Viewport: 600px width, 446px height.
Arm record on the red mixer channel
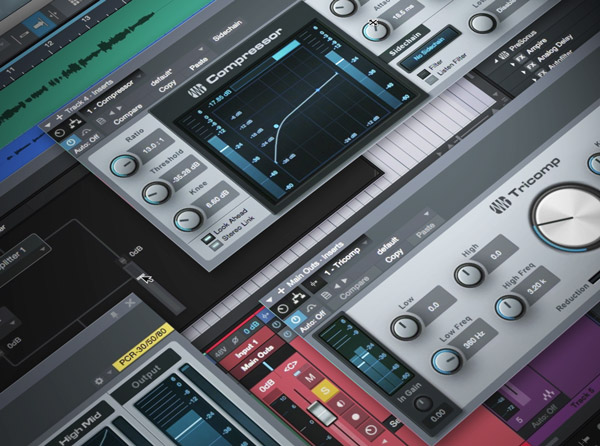tap(355, 417)
